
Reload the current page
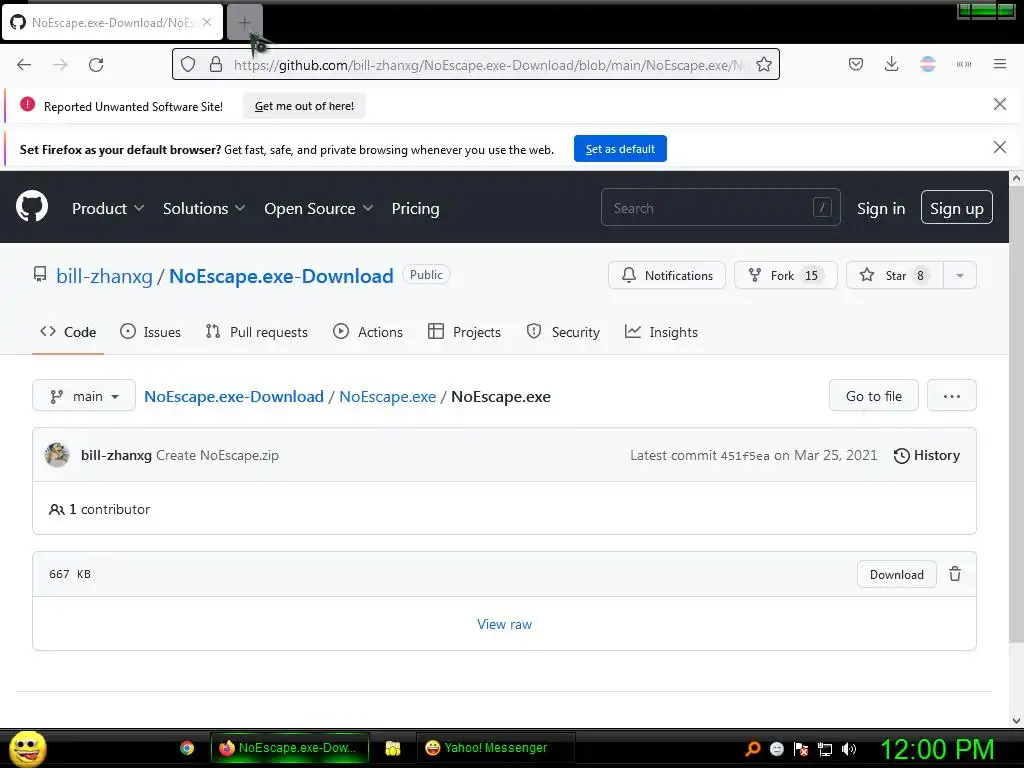pyautogui.click(x=96, y=64)
